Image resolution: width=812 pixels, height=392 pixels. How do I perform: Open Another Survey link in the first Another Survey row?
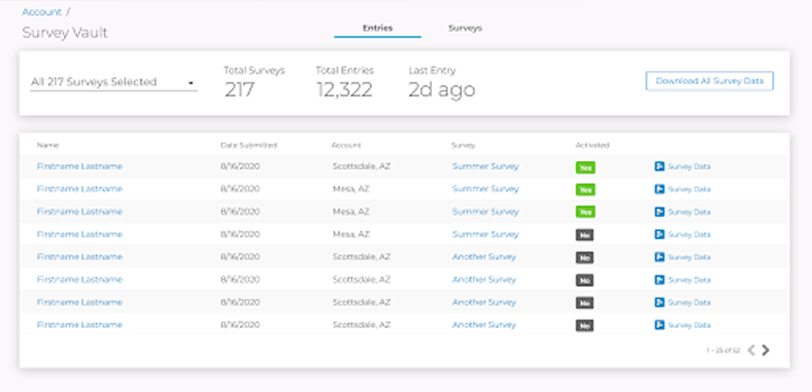[484, 257]
